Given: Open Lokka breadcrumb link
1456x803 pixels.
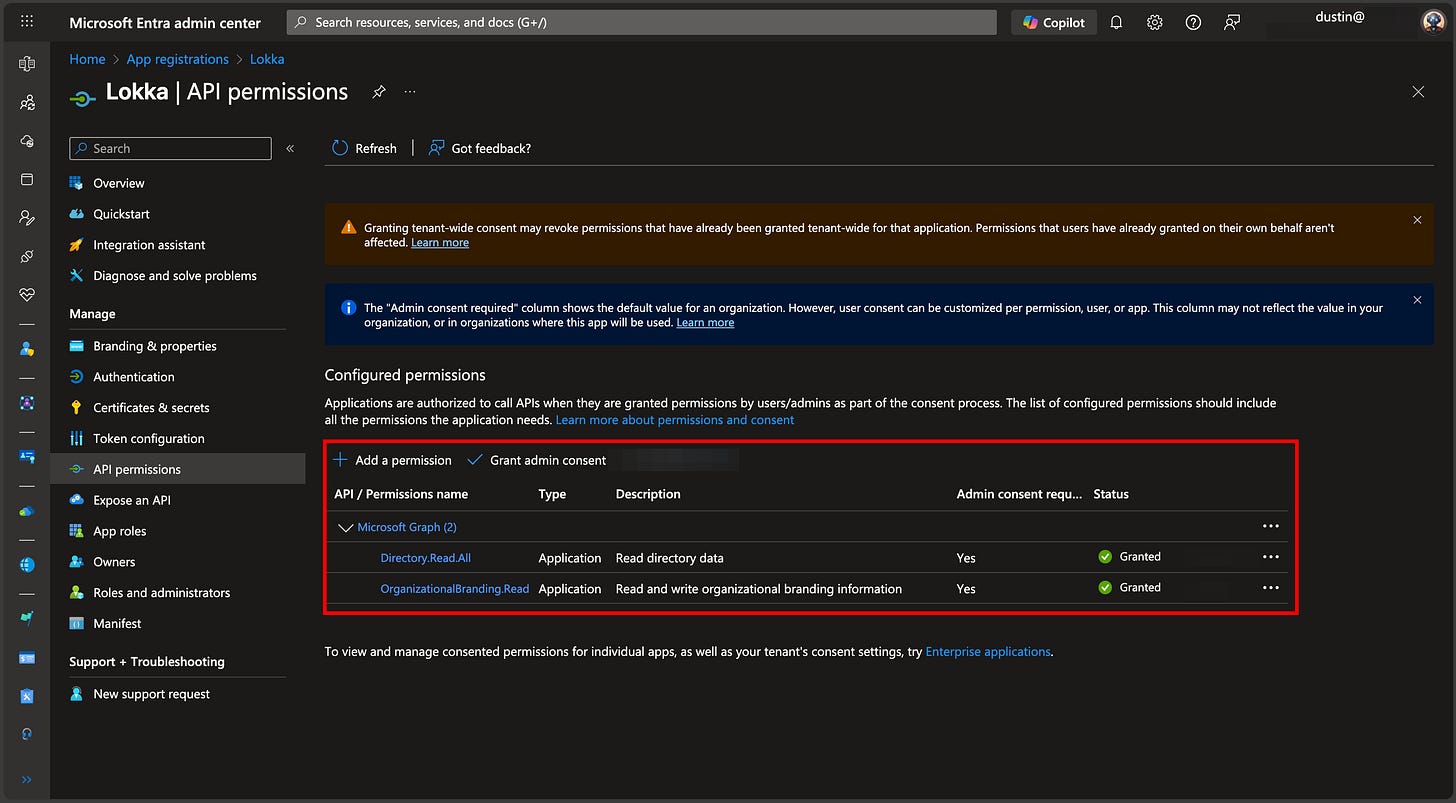Looking at the screenshot, I should [x=267, y=59].
